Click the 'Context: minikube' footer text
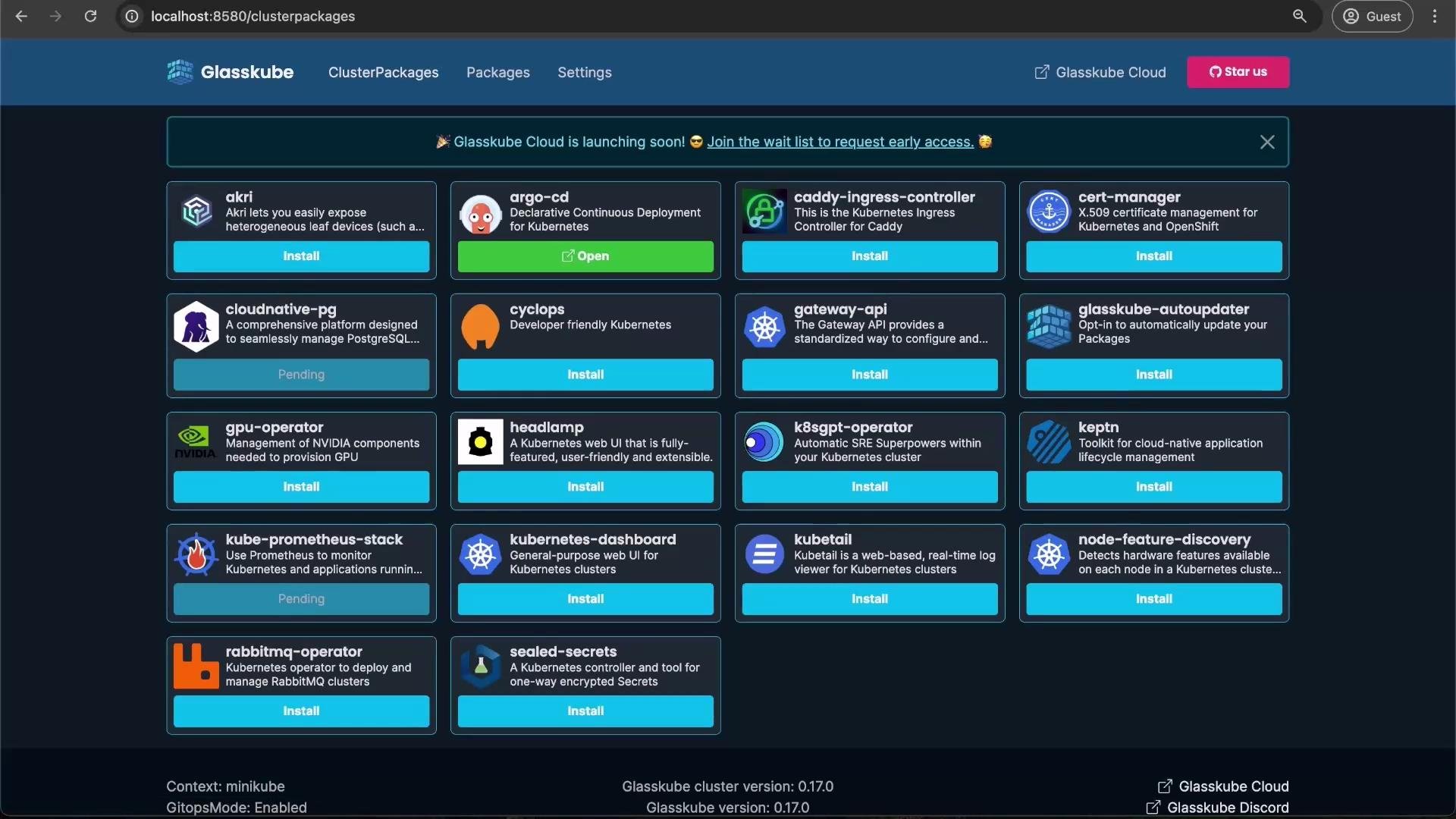The height and width of the screenshot is (819, 1456). pos(225,786)
